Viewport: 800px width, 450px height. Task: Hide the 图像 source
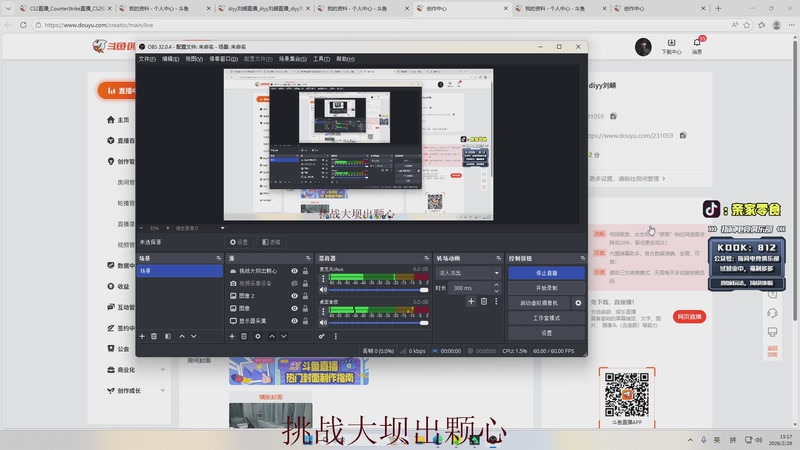pos(294,308)
